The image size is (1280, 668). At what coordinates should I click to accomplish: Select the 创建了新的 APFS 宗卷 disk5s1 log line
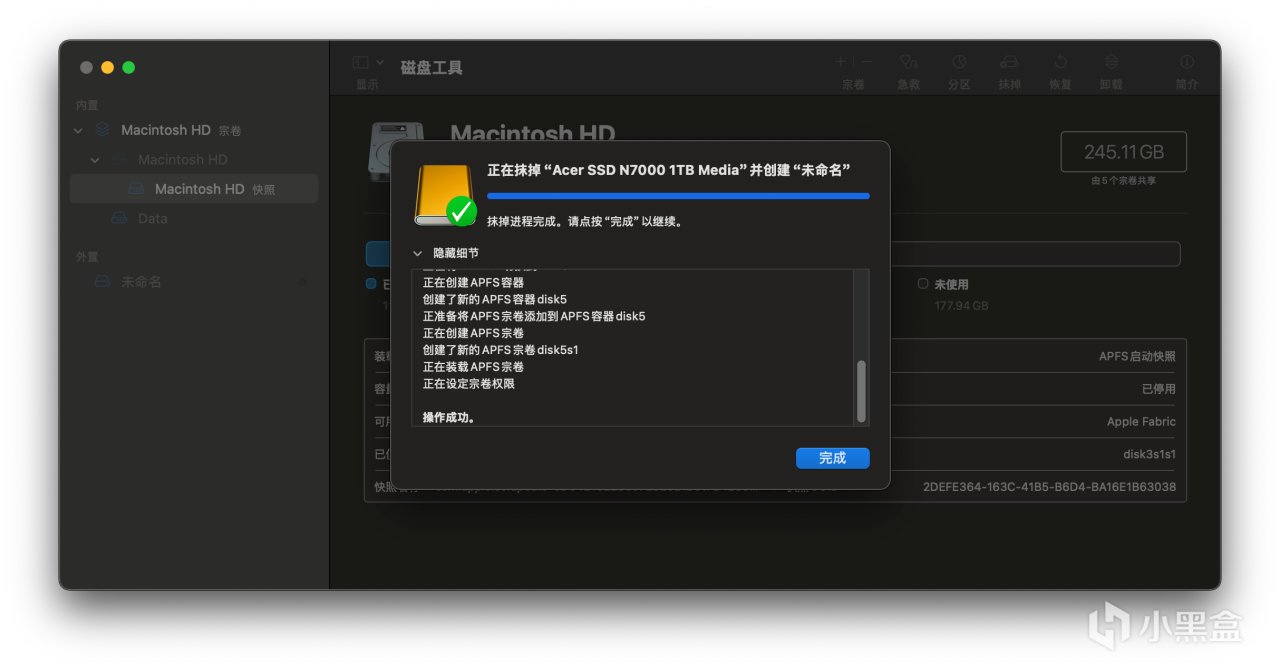point(501,350)
